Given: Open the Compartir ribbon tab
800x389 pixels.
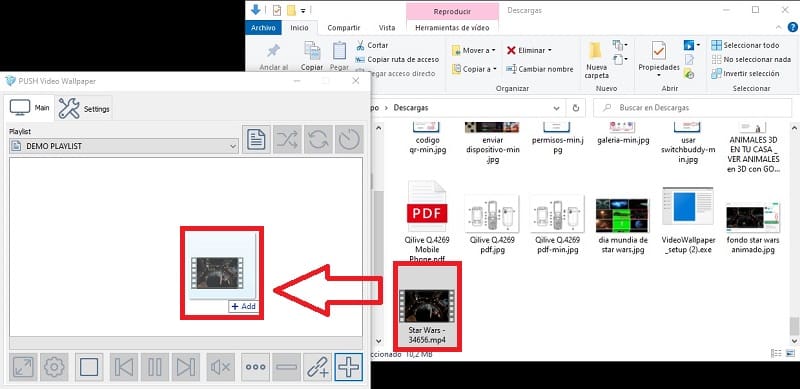Looking at the screenshot, I should click(x=343, y=28).
